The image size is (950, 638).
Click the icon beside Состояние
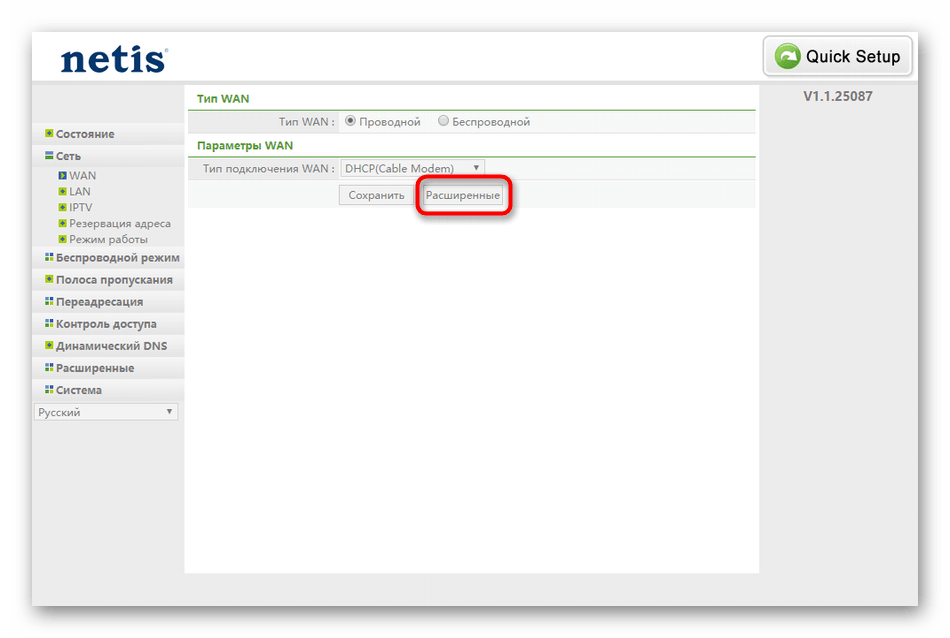coord(49,133)
